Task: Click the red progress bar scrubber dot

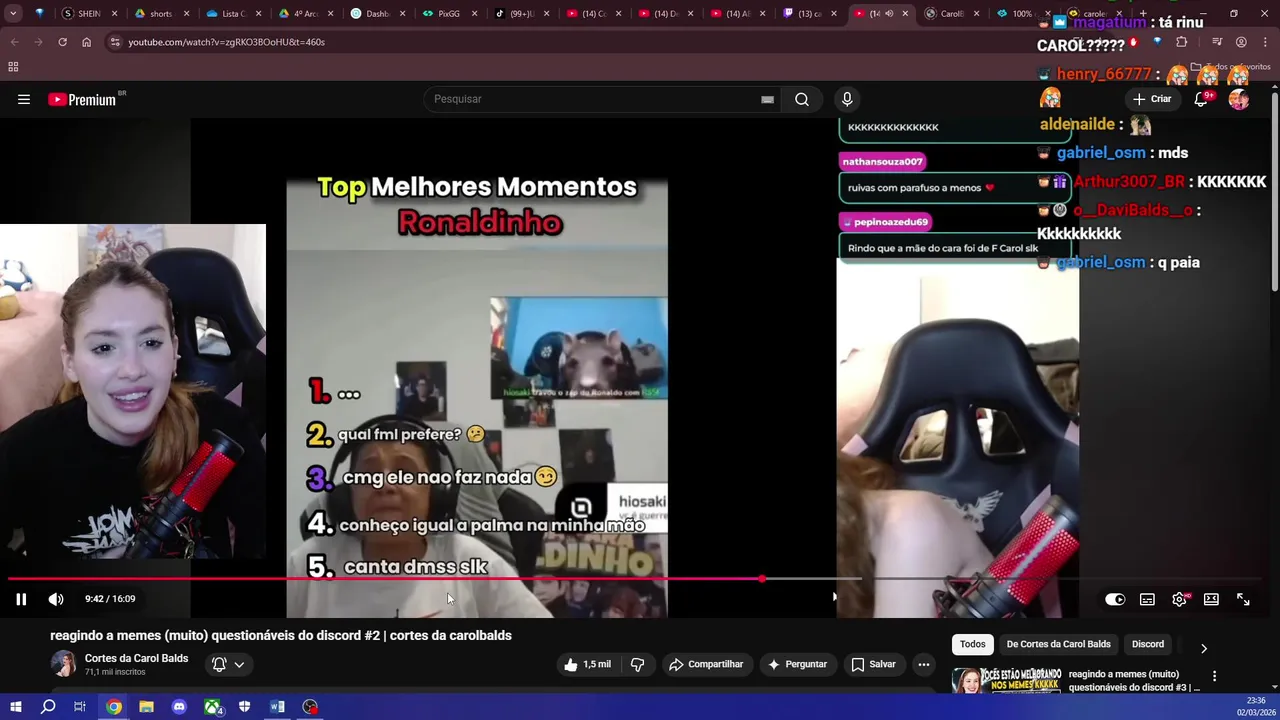Action: [762, 579]
